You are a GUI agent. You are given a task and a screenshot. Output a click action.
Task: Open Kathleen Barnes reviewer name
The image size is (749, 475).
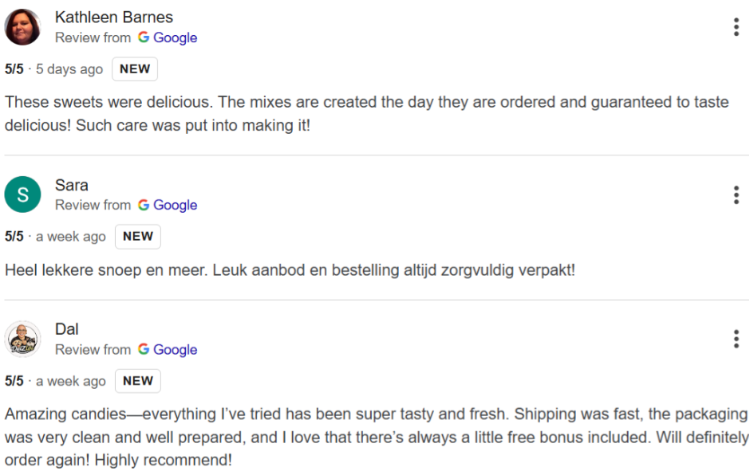(113, 17)
